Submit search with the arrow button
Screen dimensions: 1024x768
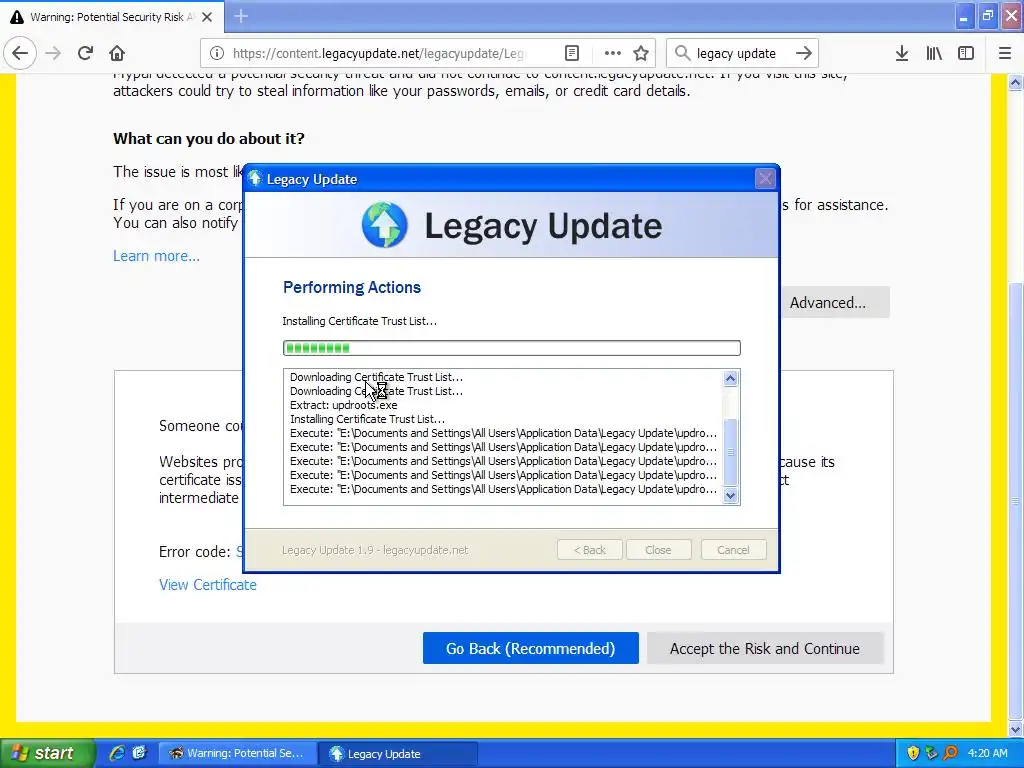point(804,53)
